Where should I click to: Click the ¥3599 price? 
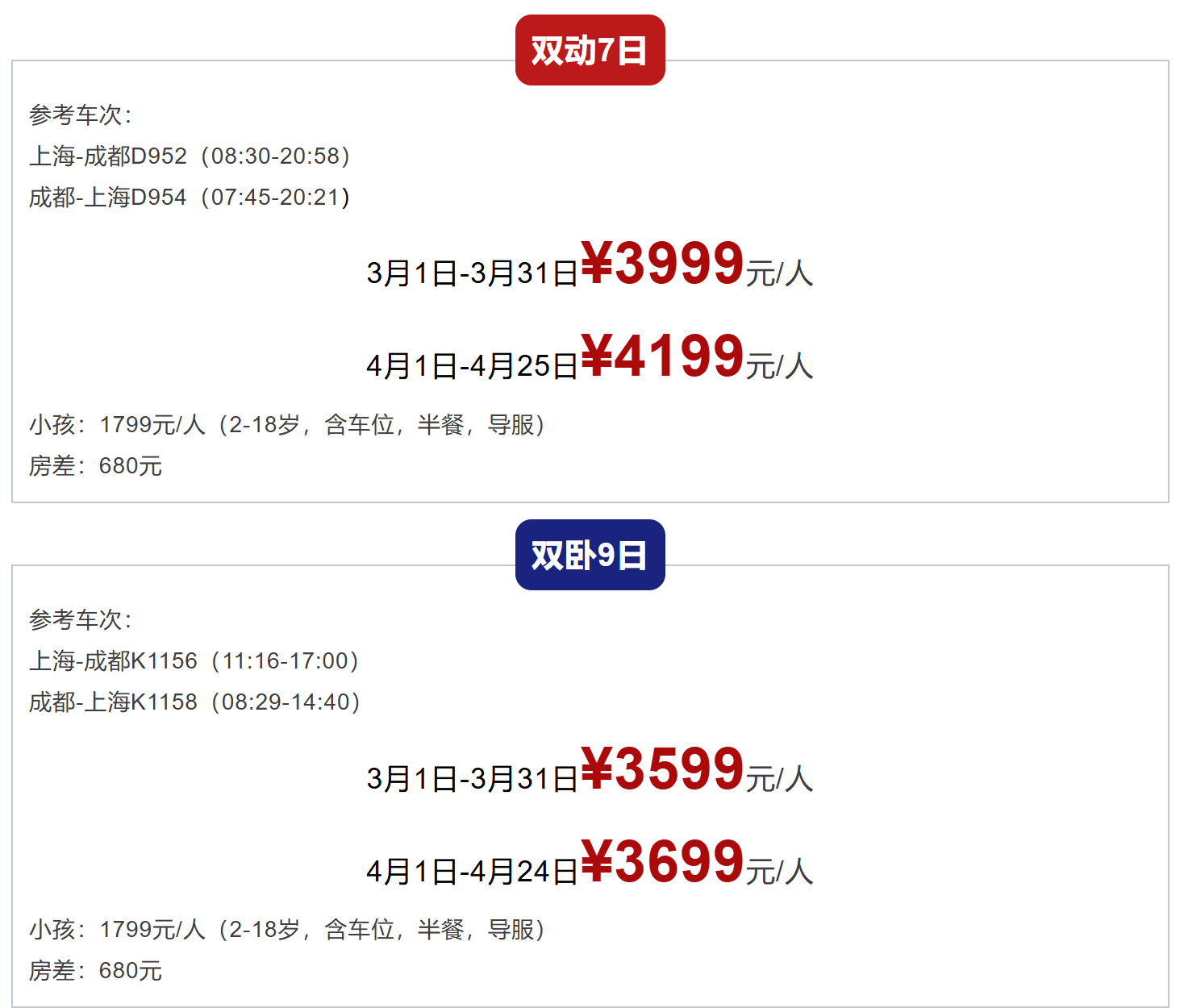(x=661, y=768)
